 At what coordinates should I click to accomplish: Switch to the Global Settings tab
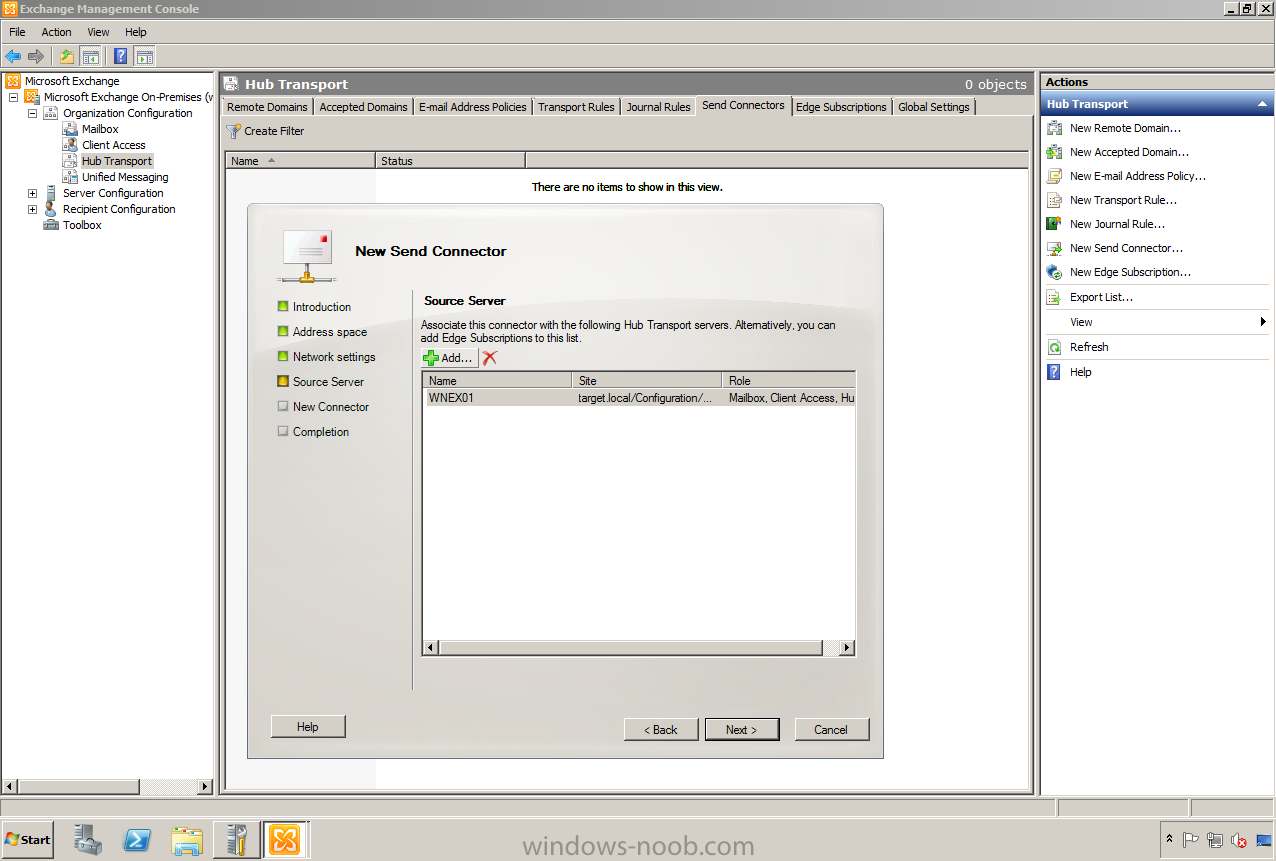click(933, 107)
